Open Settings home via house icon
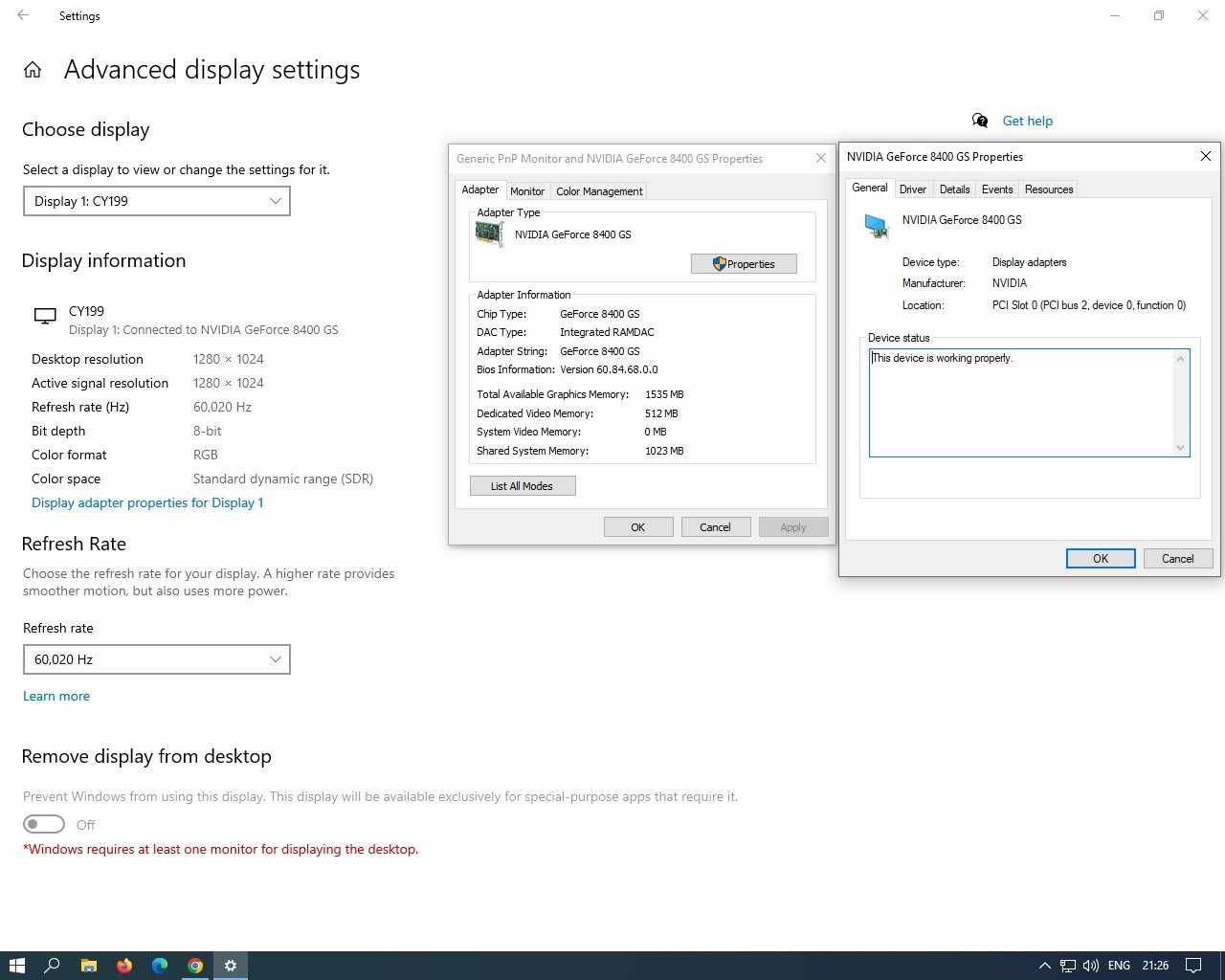The image size is (1225, 980). 33,70
